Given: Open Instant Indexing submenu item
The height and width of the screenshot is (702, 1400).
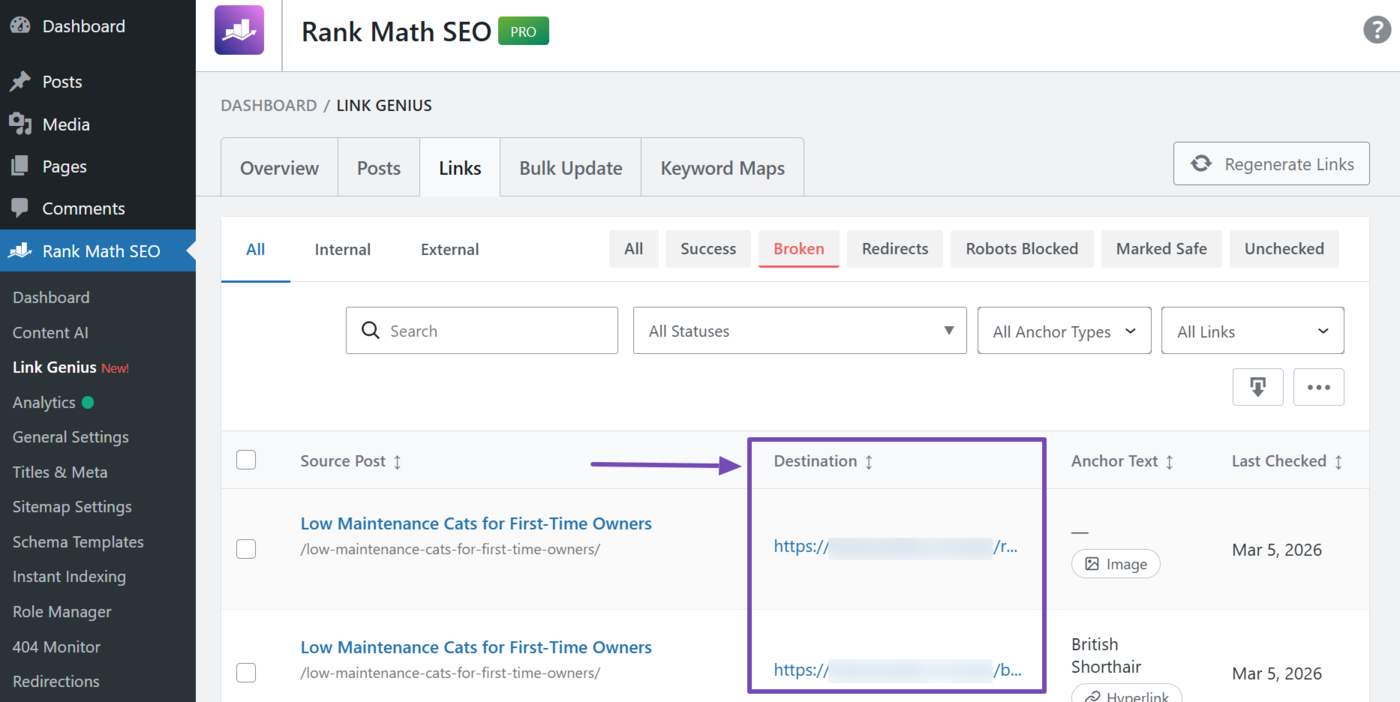Looking at the screenshot, I should click(x=69, y=576).
